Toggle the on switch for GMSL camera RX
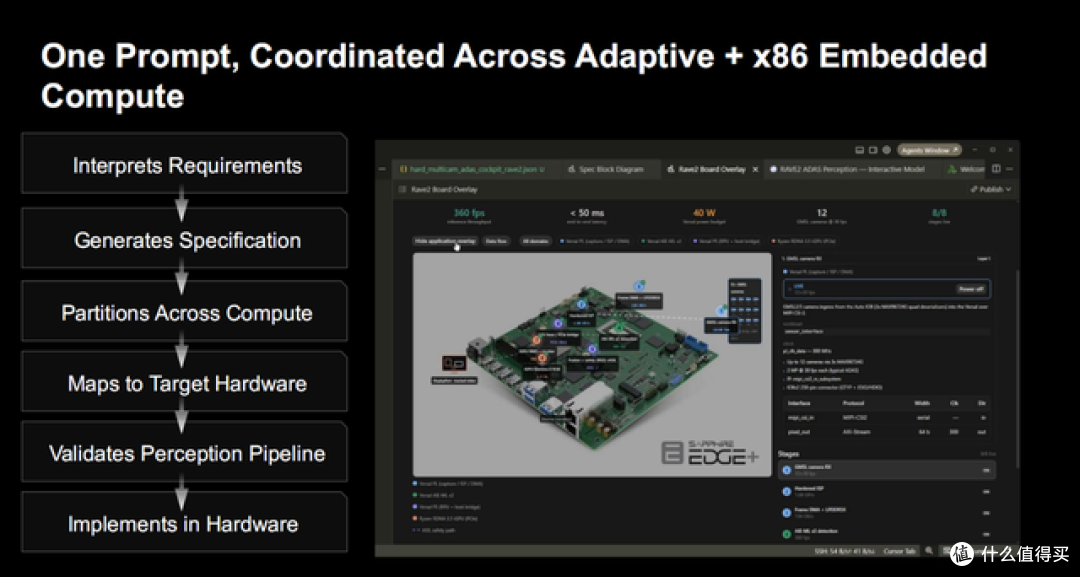This screenshot has width=1080, height=577. pos(986,471)
